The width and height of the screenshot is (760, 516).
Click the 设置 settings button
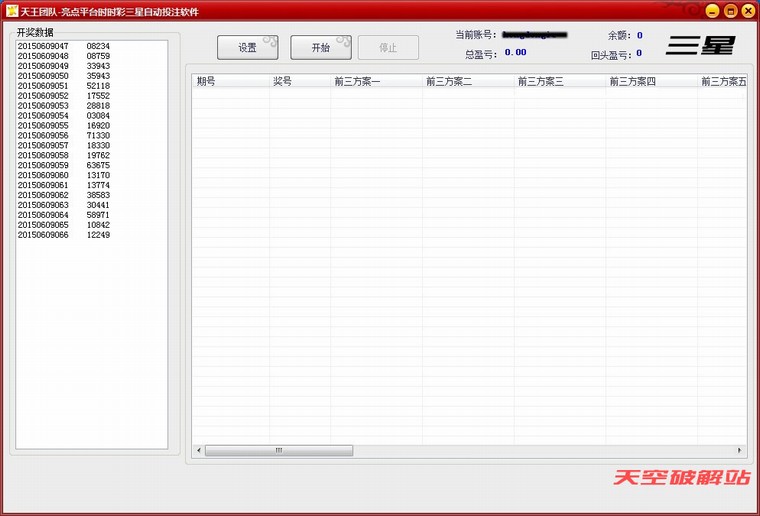pos(247,48)
